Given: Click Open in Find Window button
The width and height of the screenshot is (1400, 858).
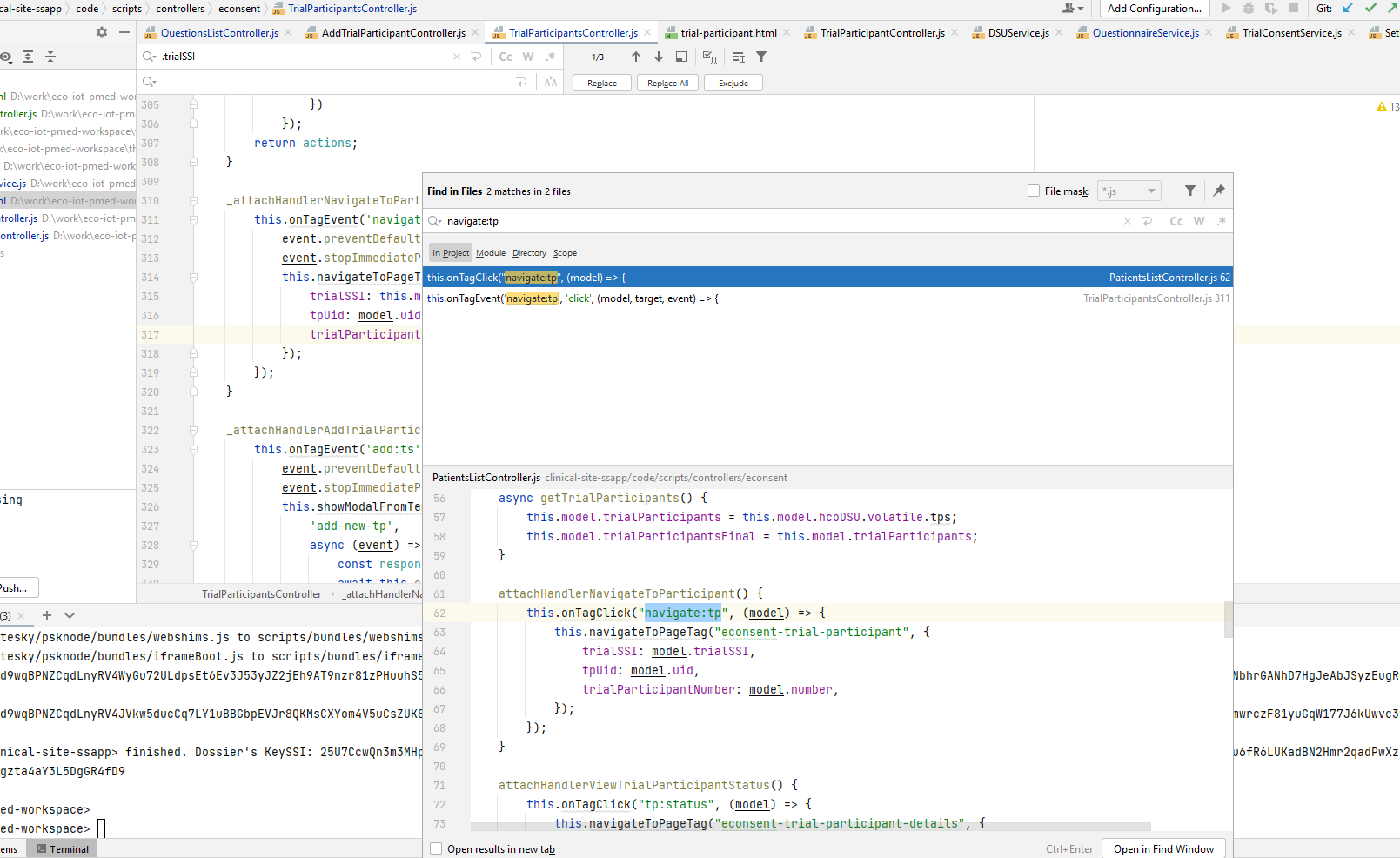Looking at the screenshot, I should click(1163, 848).
